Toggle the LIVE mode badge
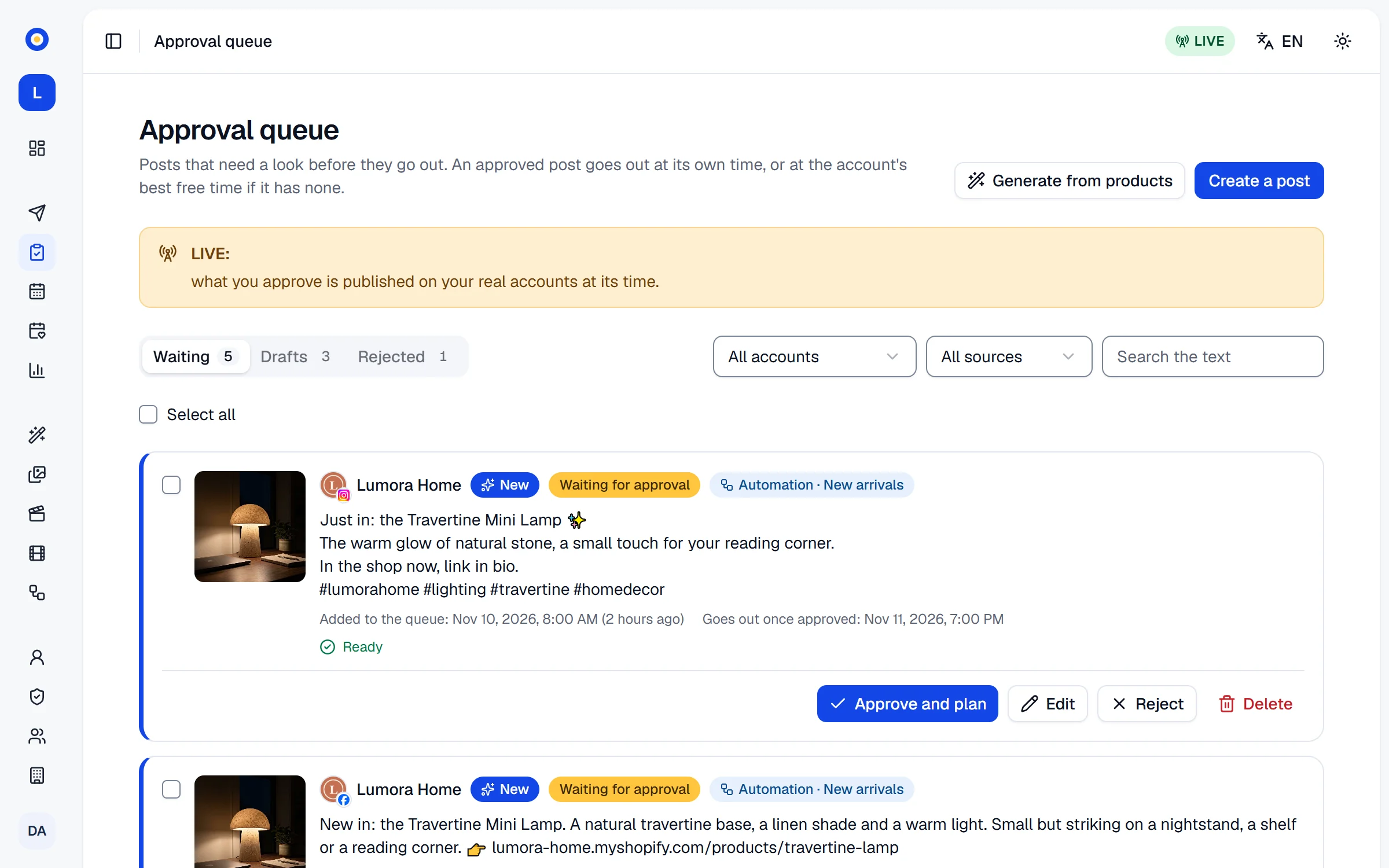The height and width of the screenshot is (868, 1389). [1200, 41]
